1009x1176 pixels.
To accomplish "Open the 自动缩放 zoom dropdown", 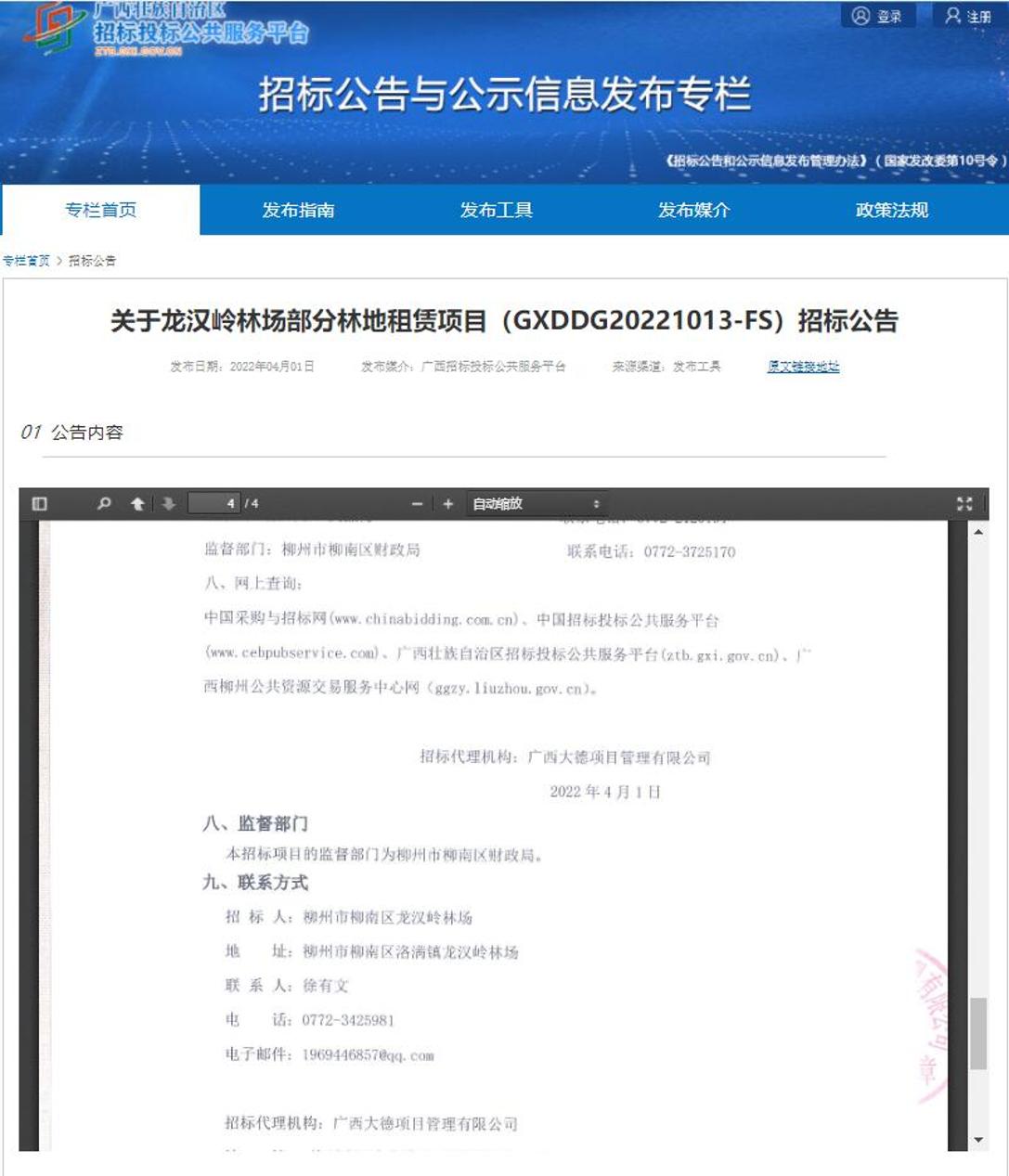I will pos(537,504).
